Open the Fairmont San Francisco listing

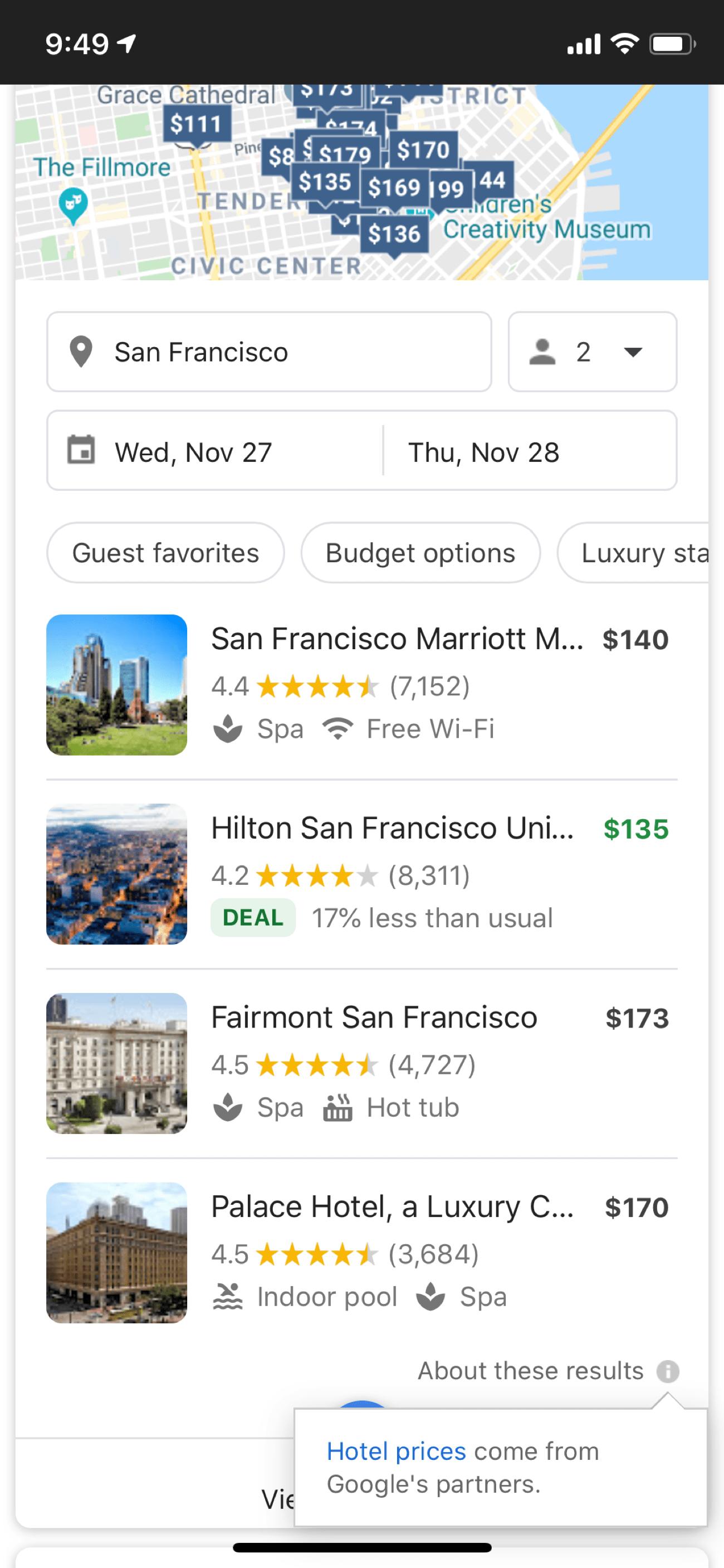(x=374, y=1017)
